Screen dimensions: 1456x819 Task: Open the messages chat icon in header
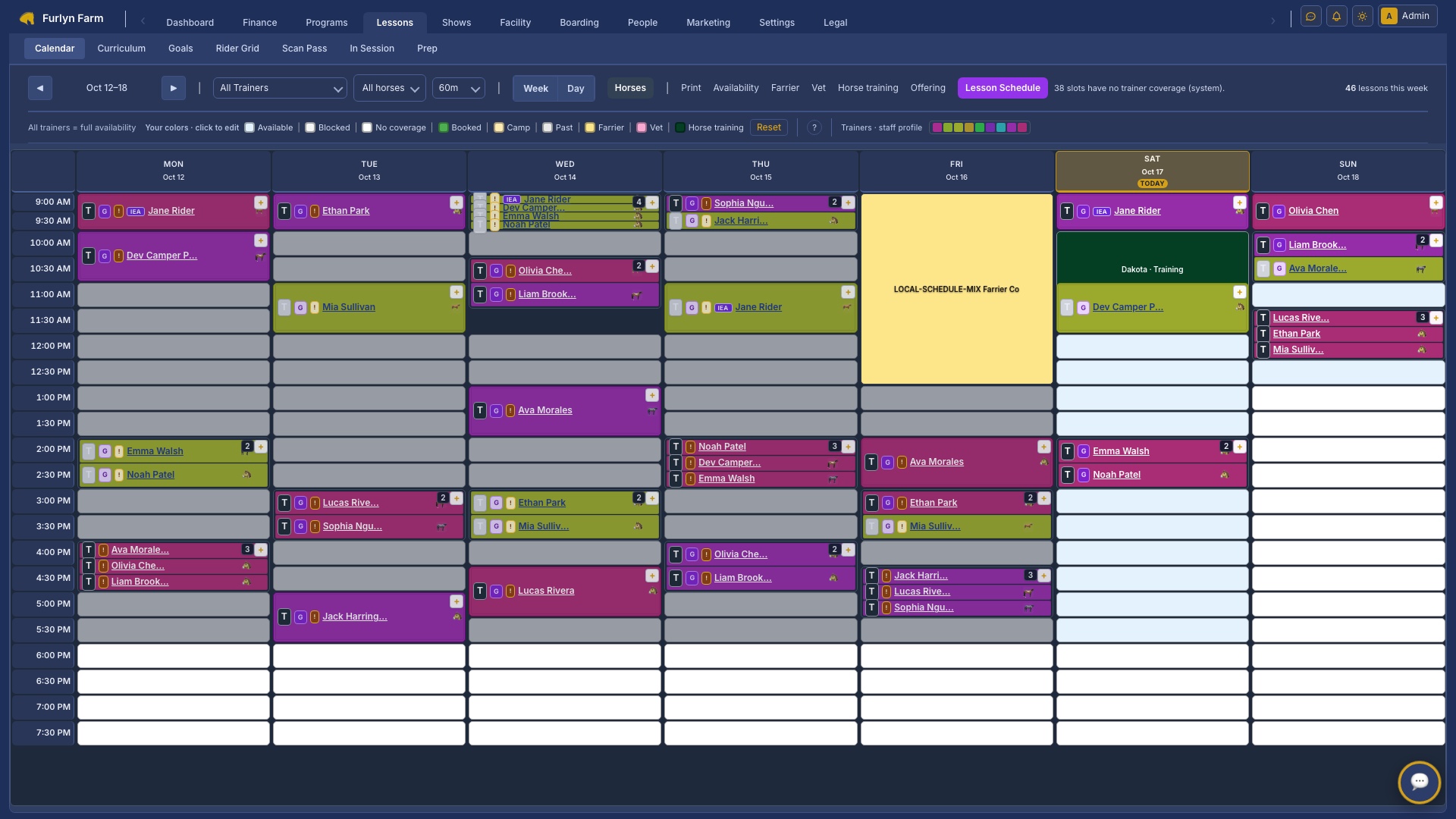tap(1310, 16)
